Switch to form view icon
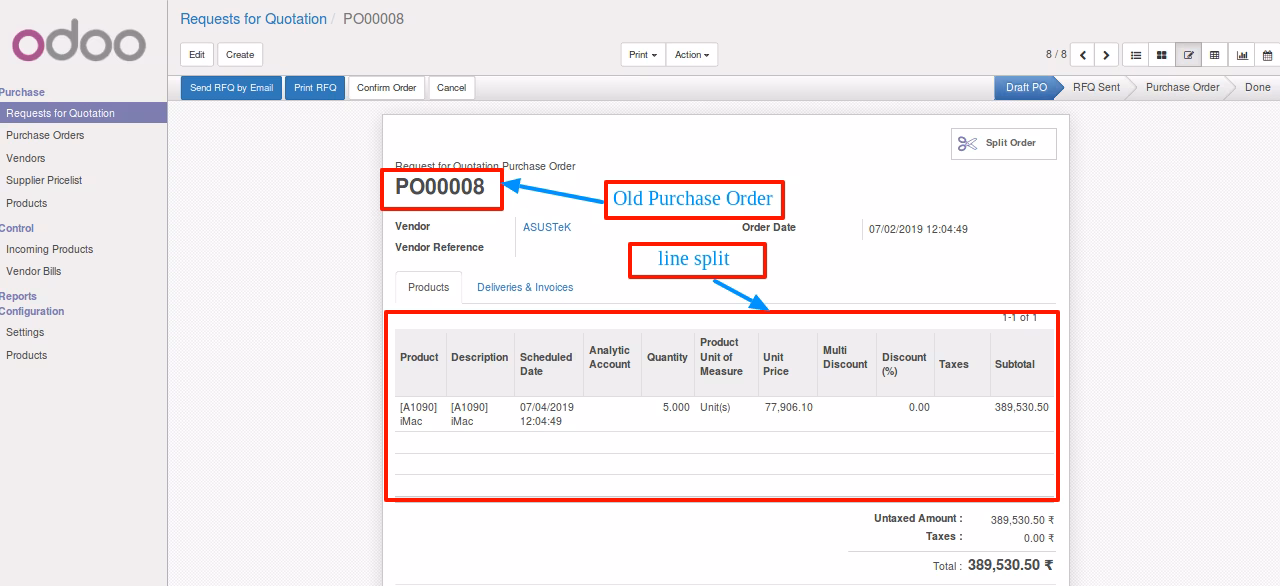 (x=1188, y=55)
